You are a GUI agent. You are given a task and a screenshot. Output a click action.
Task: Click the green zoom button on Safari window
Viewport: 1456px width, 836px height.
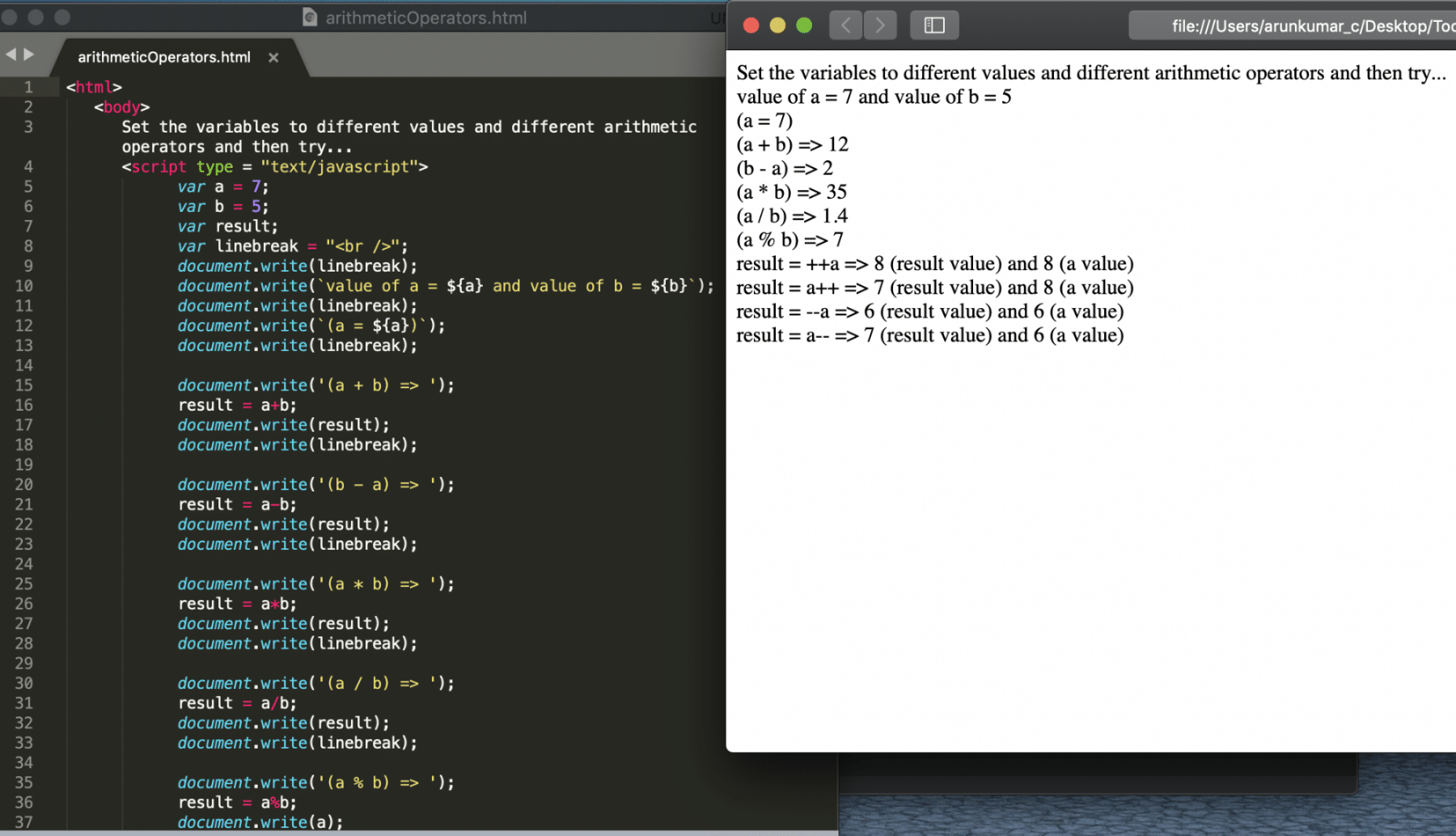click(x=803, y=25)
